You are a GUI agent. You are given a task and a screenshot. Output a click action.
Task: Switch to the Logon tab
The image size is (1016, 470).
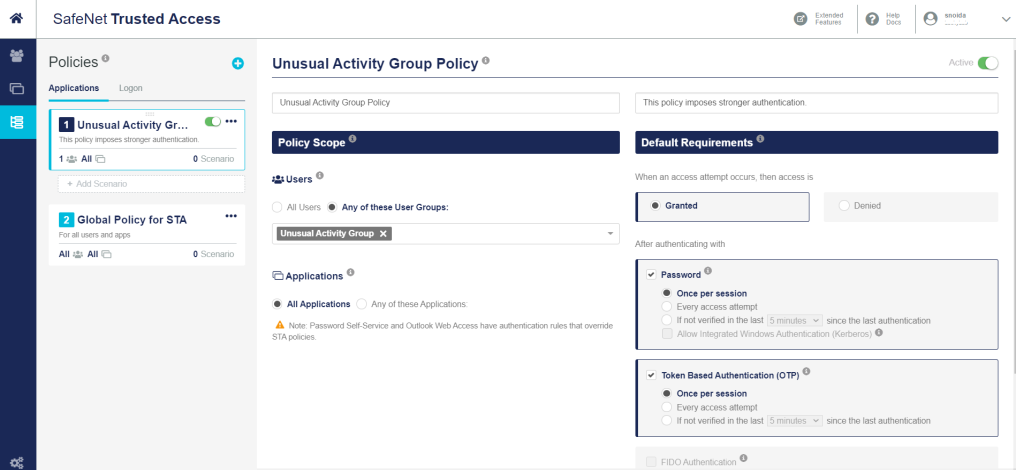tap(130, 88)
